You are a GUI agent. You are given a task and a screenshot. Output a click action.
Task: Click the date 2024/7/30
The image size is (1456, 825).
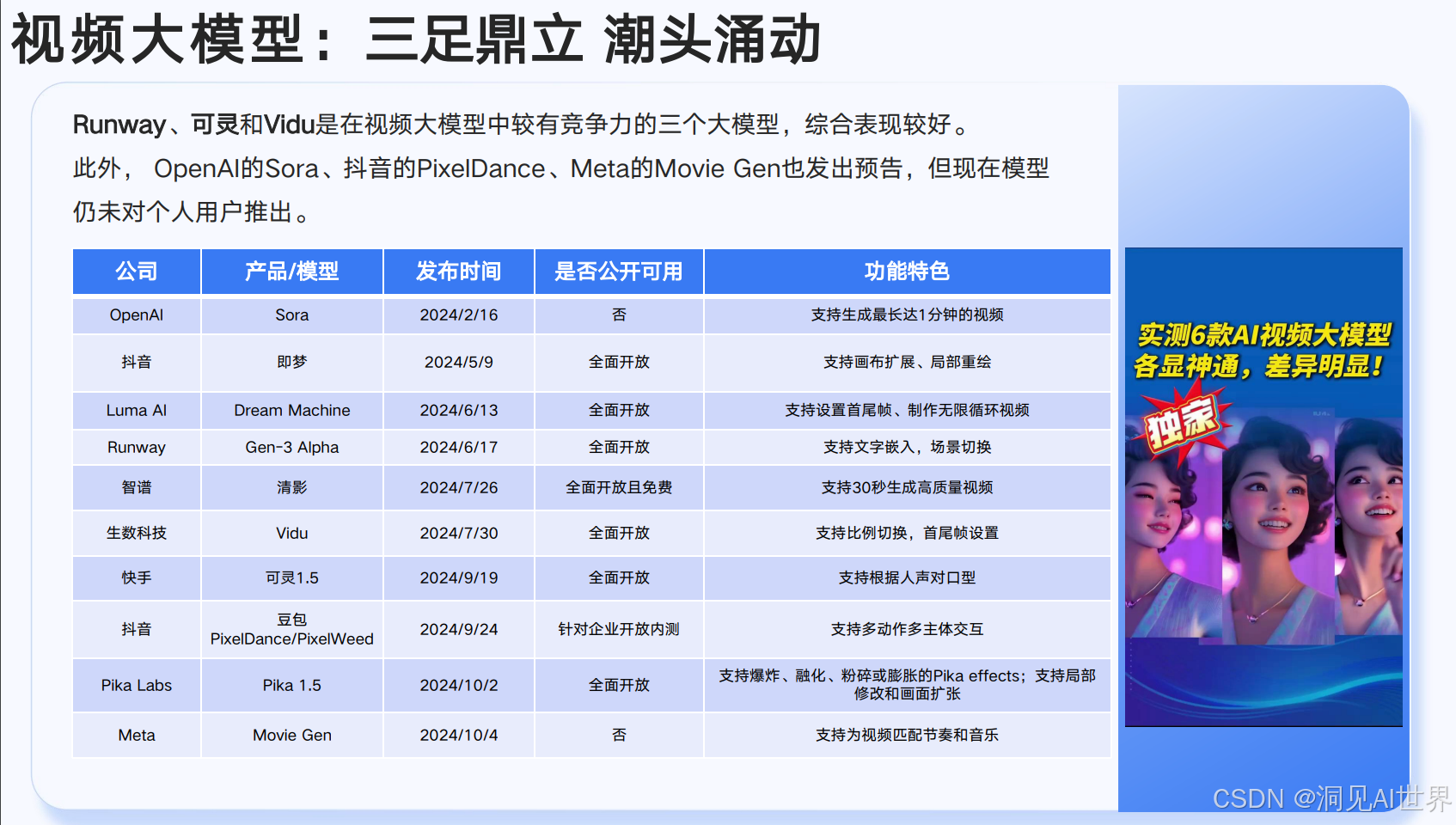point(459,534)
